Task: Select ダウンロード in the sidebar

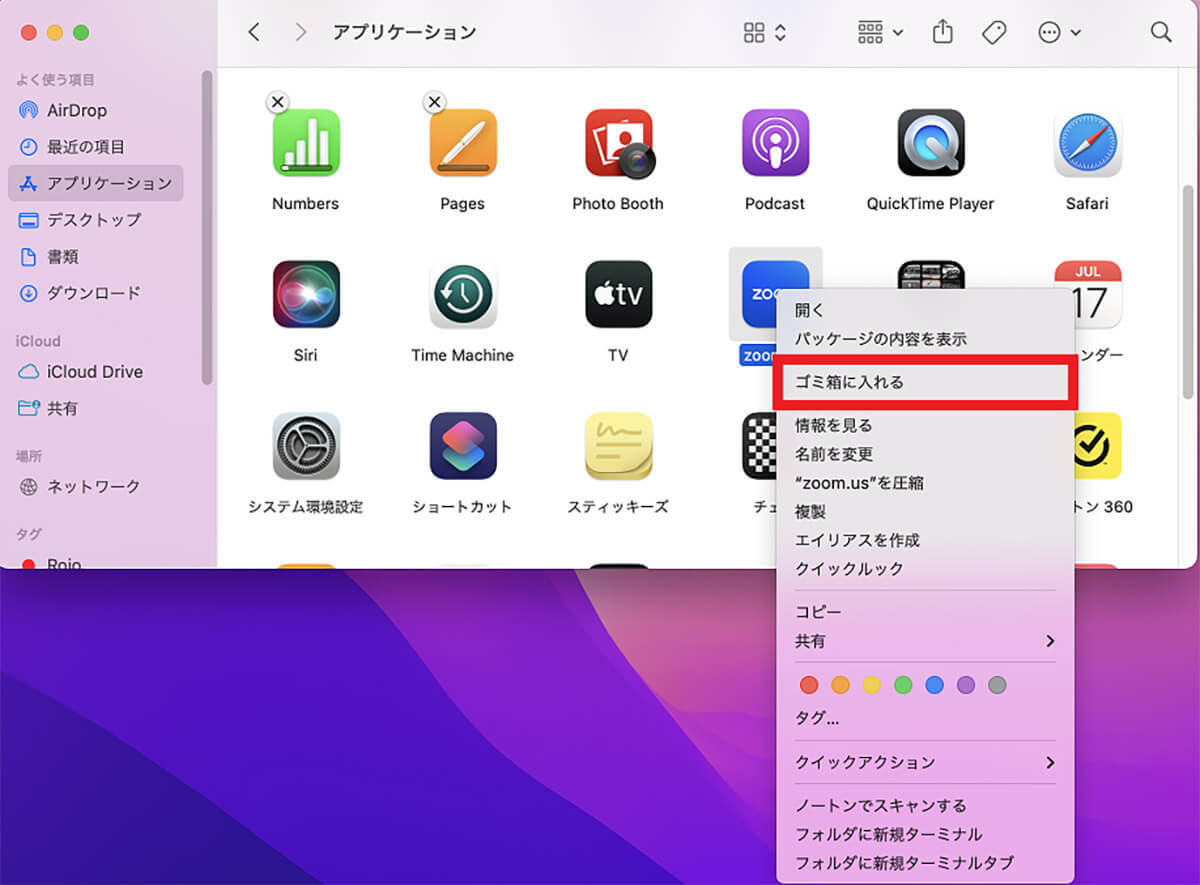Action: click(x=95, y=293)
